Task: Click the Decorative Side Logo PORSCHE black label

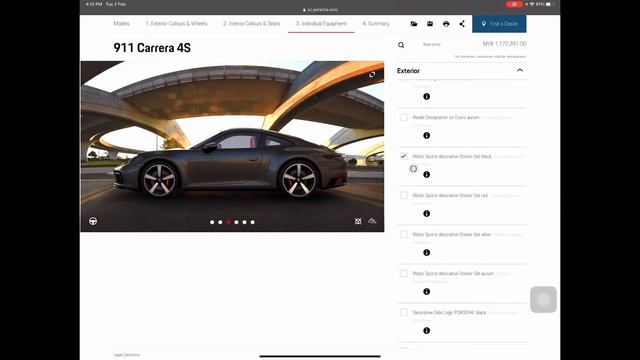Action: pyautogui.click(x=449, y=313)
